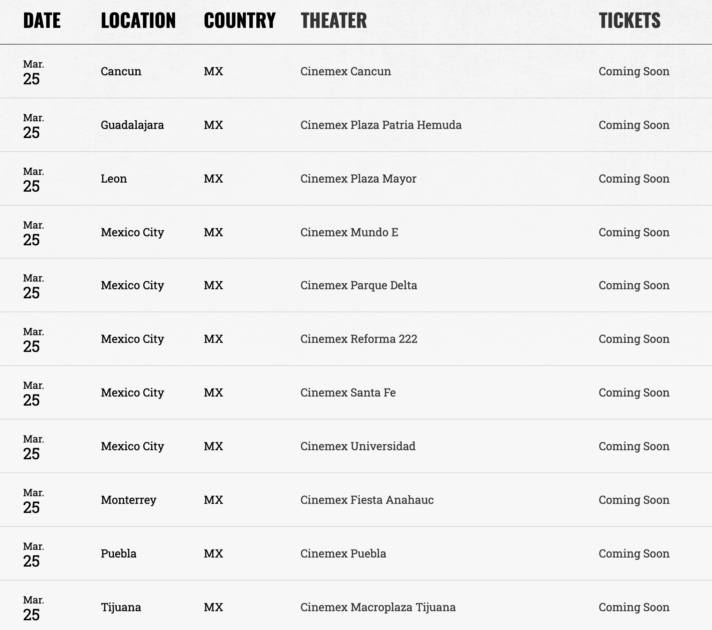The width and height of the screenshot is (712, 630).
Task: Click the DATE column header
Action: [x=42, y=20]
